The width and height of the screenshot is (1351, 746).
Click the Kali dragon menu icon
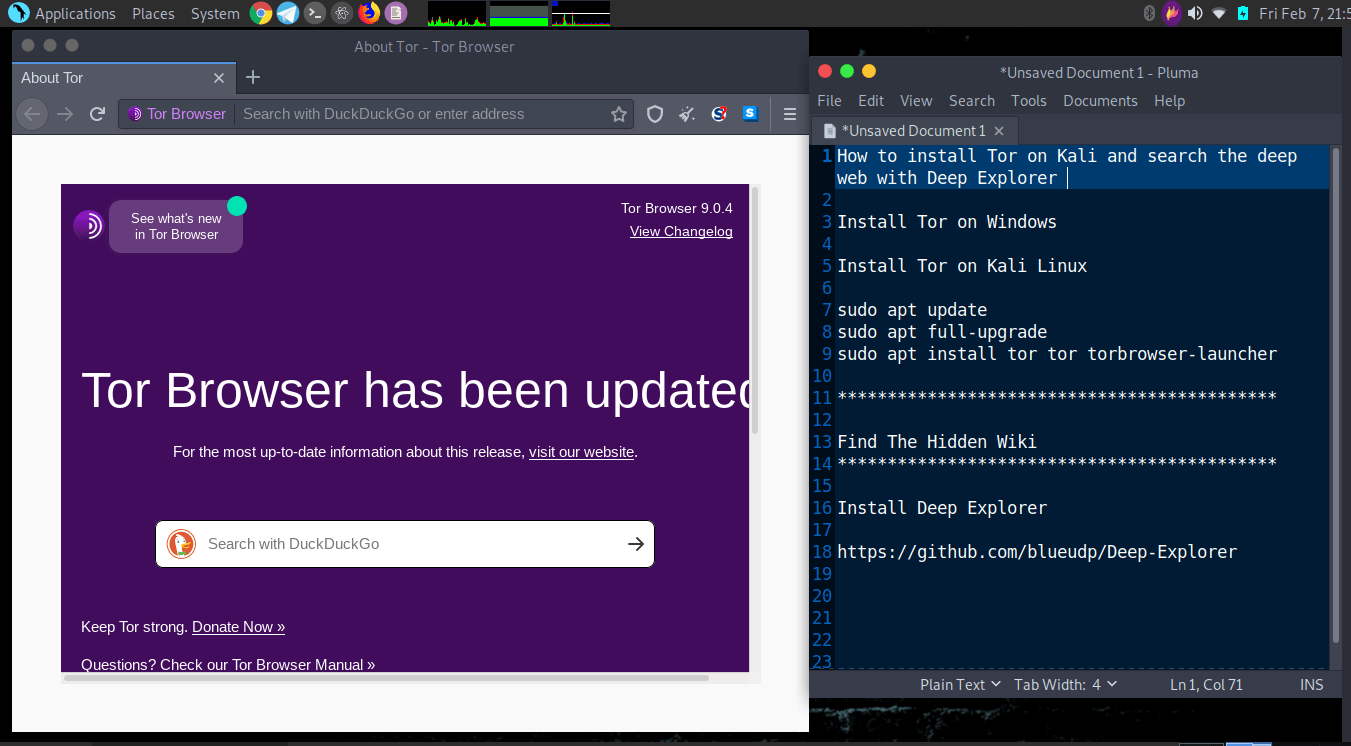(x=18, y=13)
